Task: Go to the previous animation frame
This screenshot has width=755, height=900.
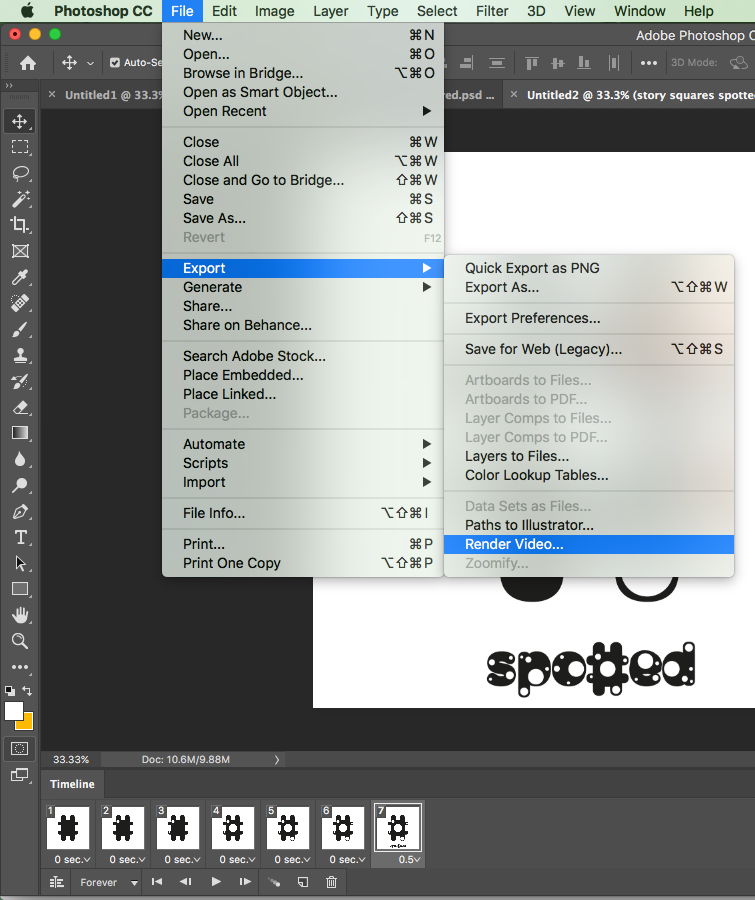Action: [x=185, y=882]
